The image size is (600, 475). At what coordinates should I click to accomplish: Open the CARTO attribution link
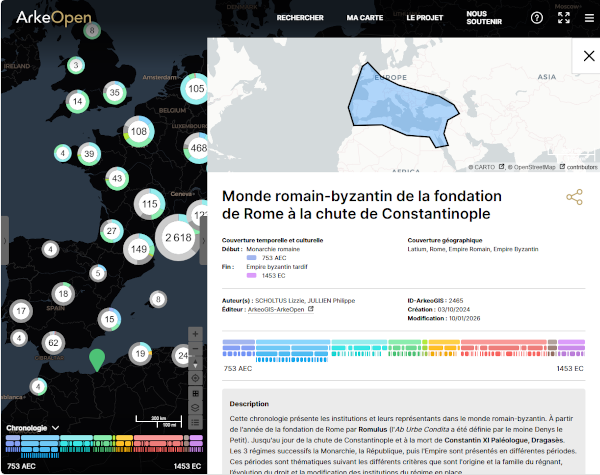coord(486,167)
